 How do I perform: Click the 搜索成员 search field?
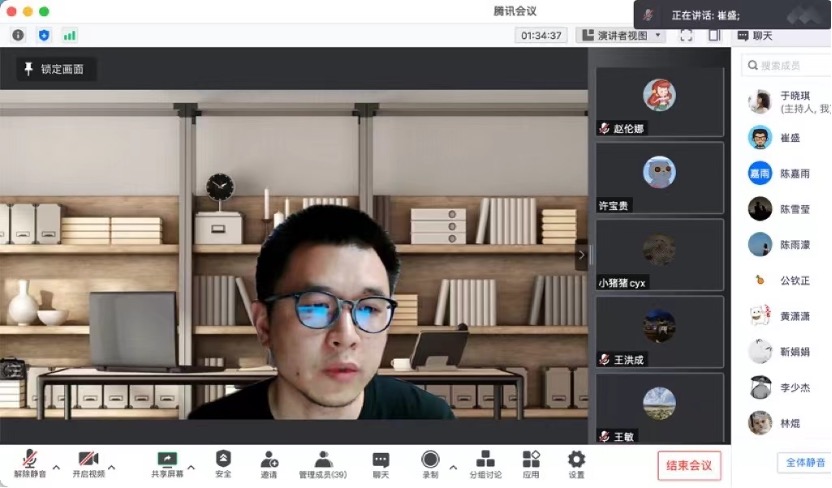(790, 66)
